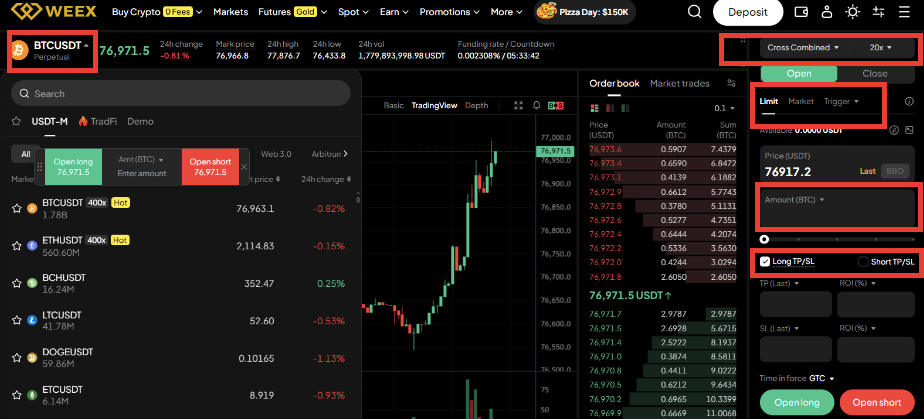Open the hamburger menu icon
This screenshot has width=924, height=419.
point(903,12)
